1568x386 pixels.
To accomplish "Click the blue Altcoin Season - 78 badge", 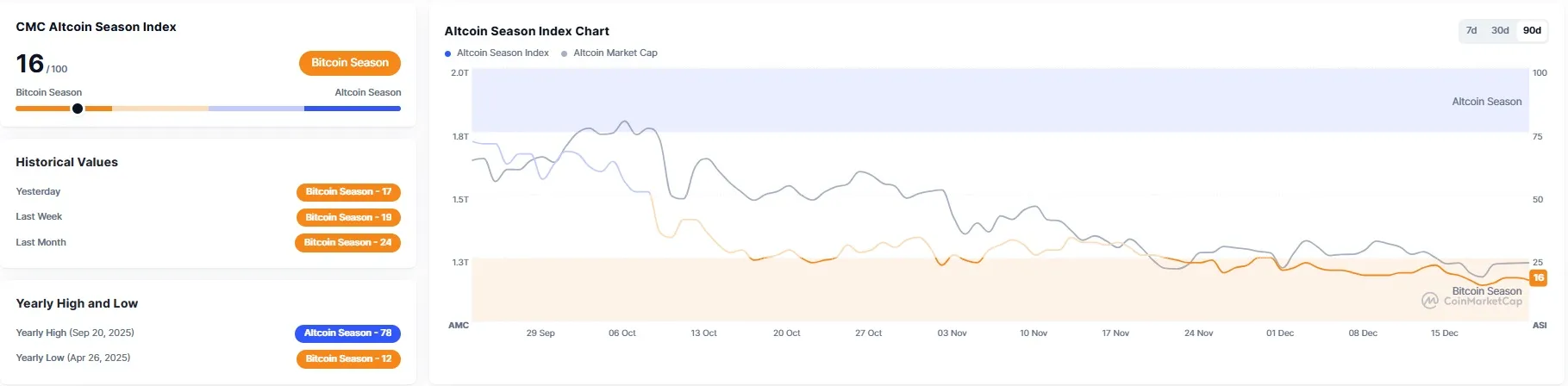I will tap(347, 333).
